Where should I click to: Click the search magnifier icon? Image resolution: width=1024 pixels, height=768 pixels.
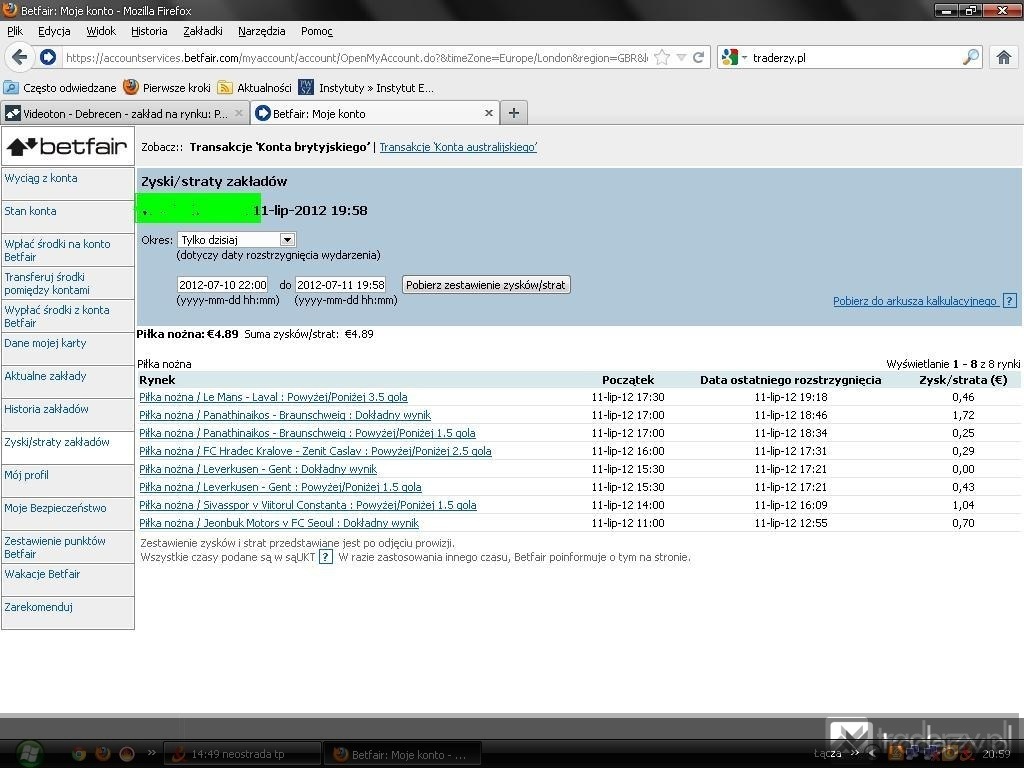point(970,57)
